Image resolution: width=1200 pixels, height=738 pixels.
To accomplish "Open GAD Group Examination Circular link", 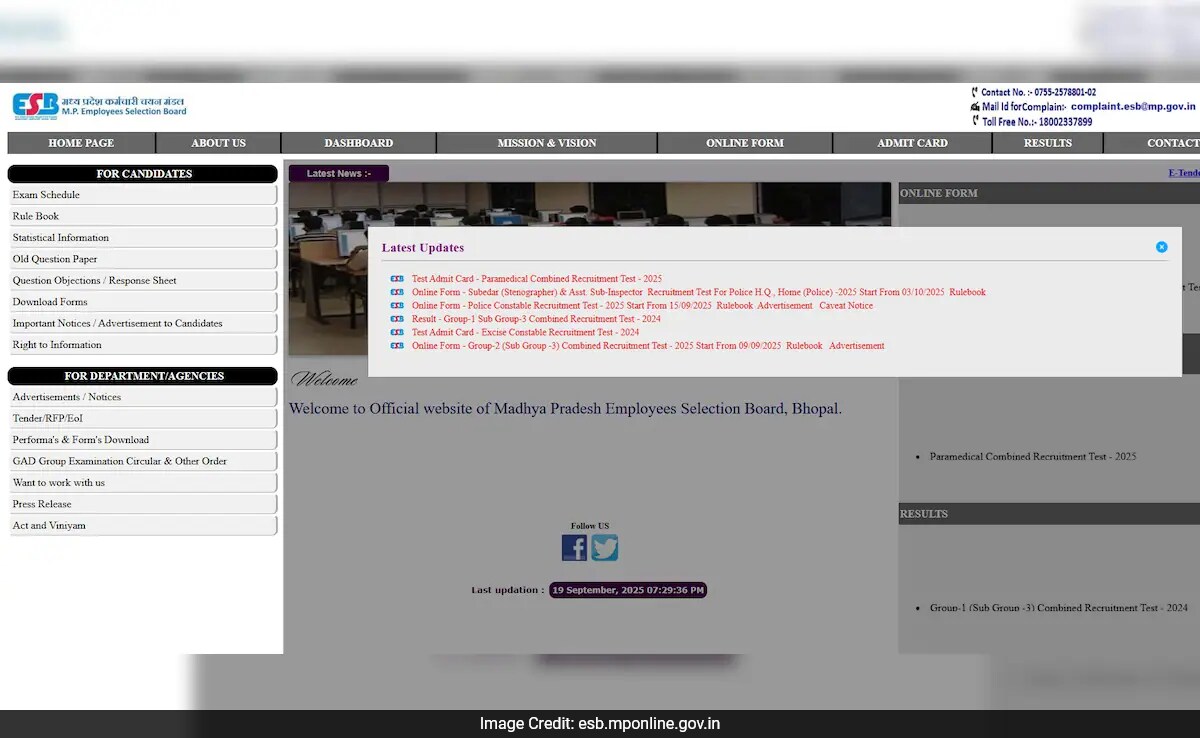I will [x=143, y=461].
